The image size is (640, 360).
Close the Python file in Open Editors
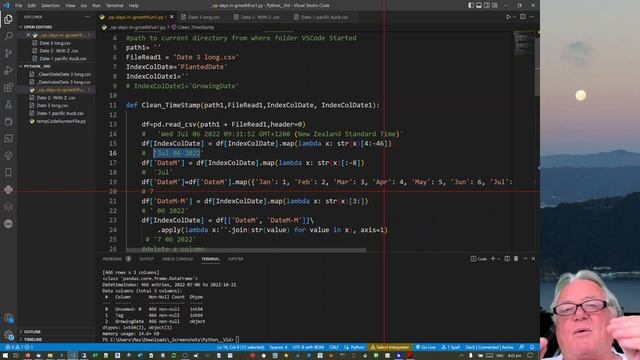click(x=28, y=35)
